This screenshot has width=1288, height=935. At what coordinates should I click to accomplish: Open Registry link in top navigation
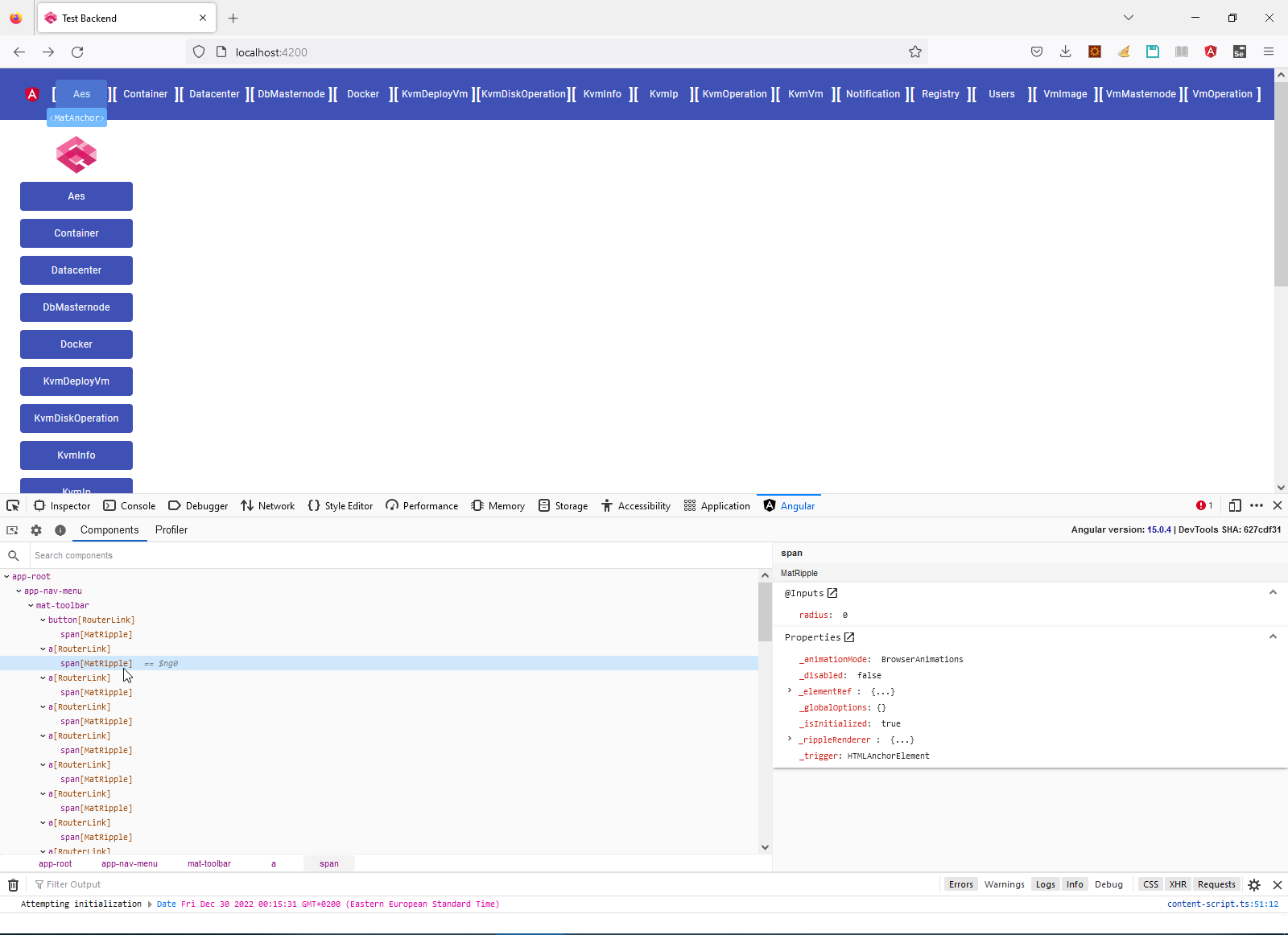pos(940,94)
